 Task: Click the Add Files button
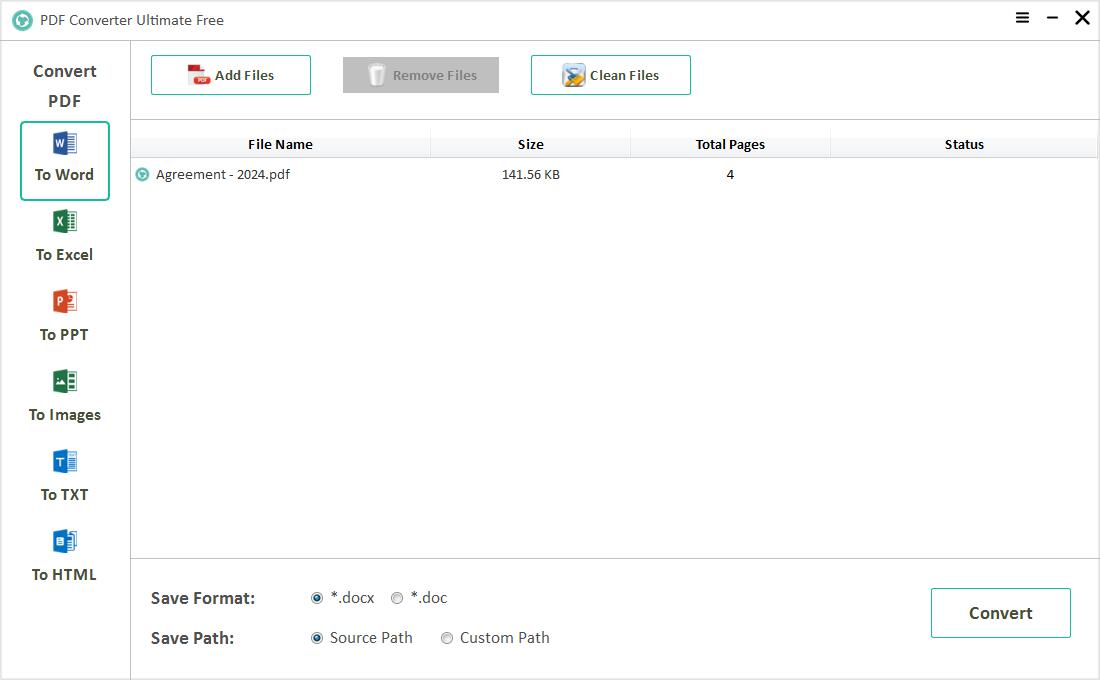(x=230, y=74)
